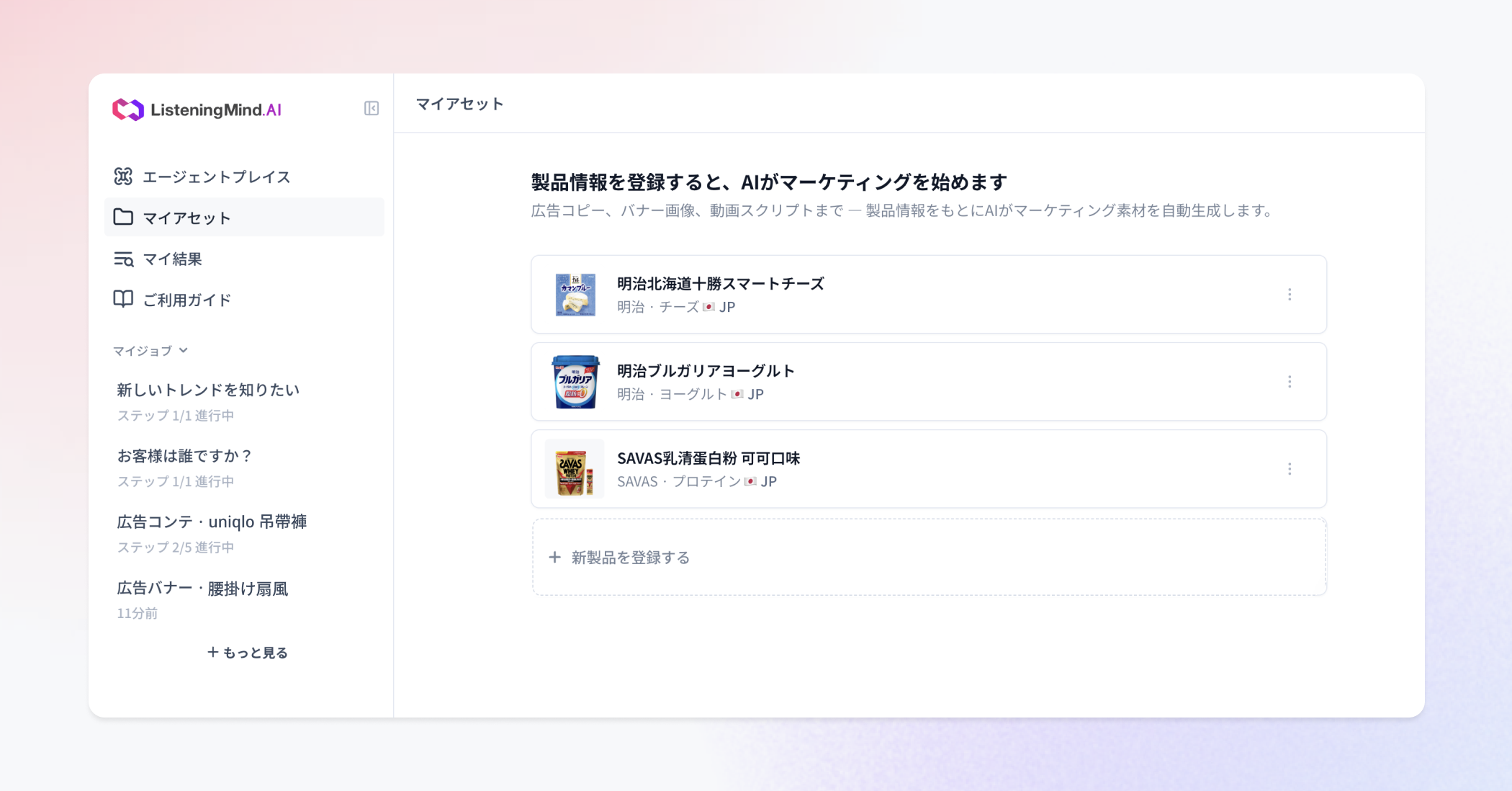Click the もっと見る button
This screenshot has width=1512, height=791.
tap(248, 653)
